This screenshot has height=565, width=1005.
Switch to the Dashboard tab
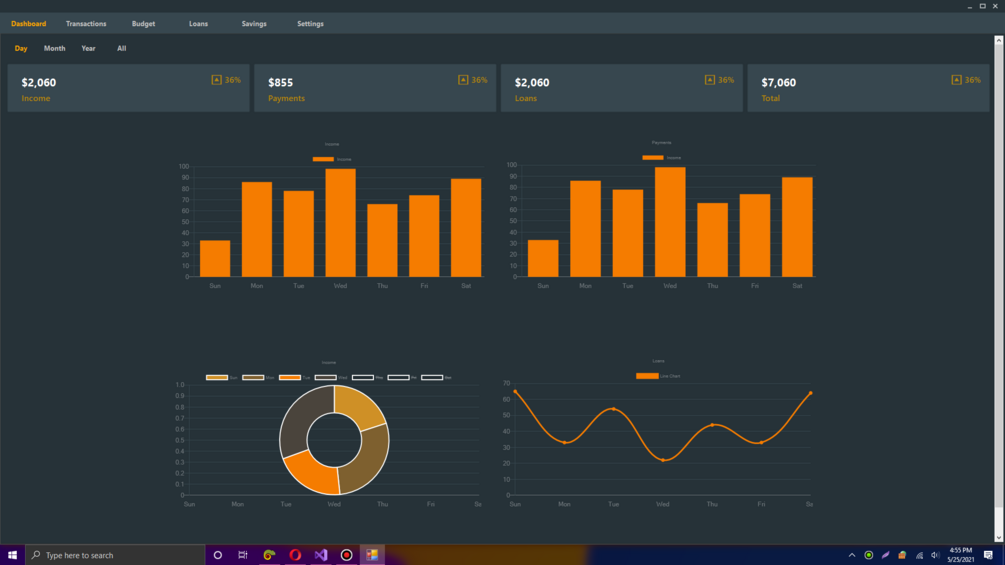(x=28, y=24)
